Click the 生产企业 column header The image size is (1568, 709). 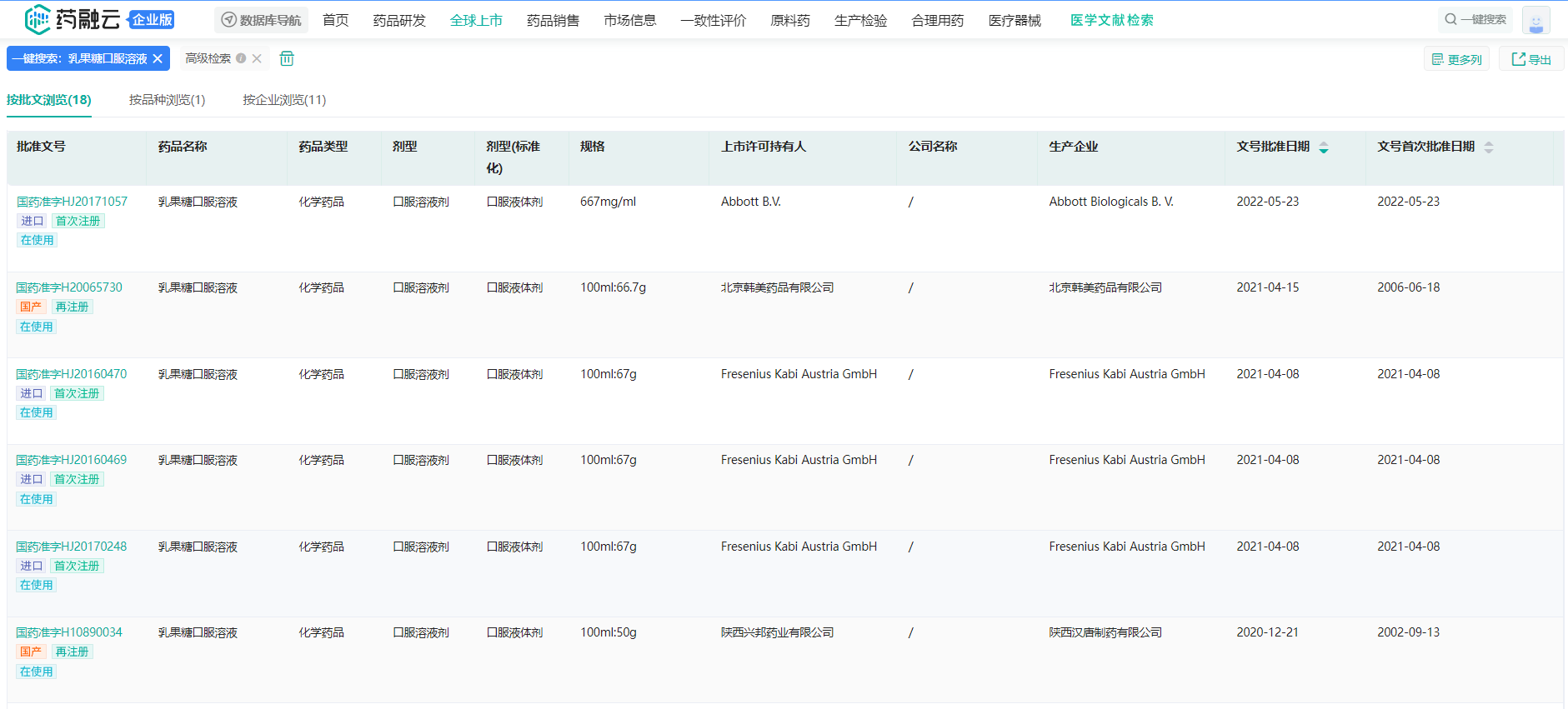pos(1074,147)
